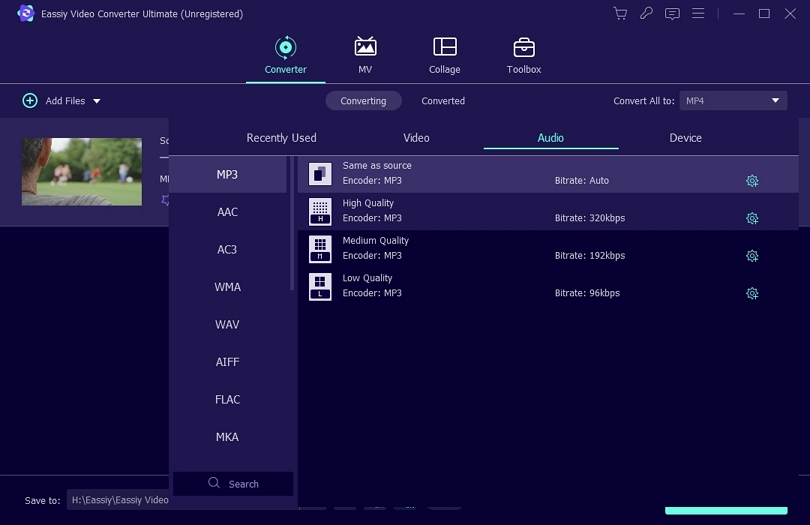This screenshot has height=525, width=810.
Task: Maximize the Eassiy window
Action: pyautogui.click(x=765, y=13)
